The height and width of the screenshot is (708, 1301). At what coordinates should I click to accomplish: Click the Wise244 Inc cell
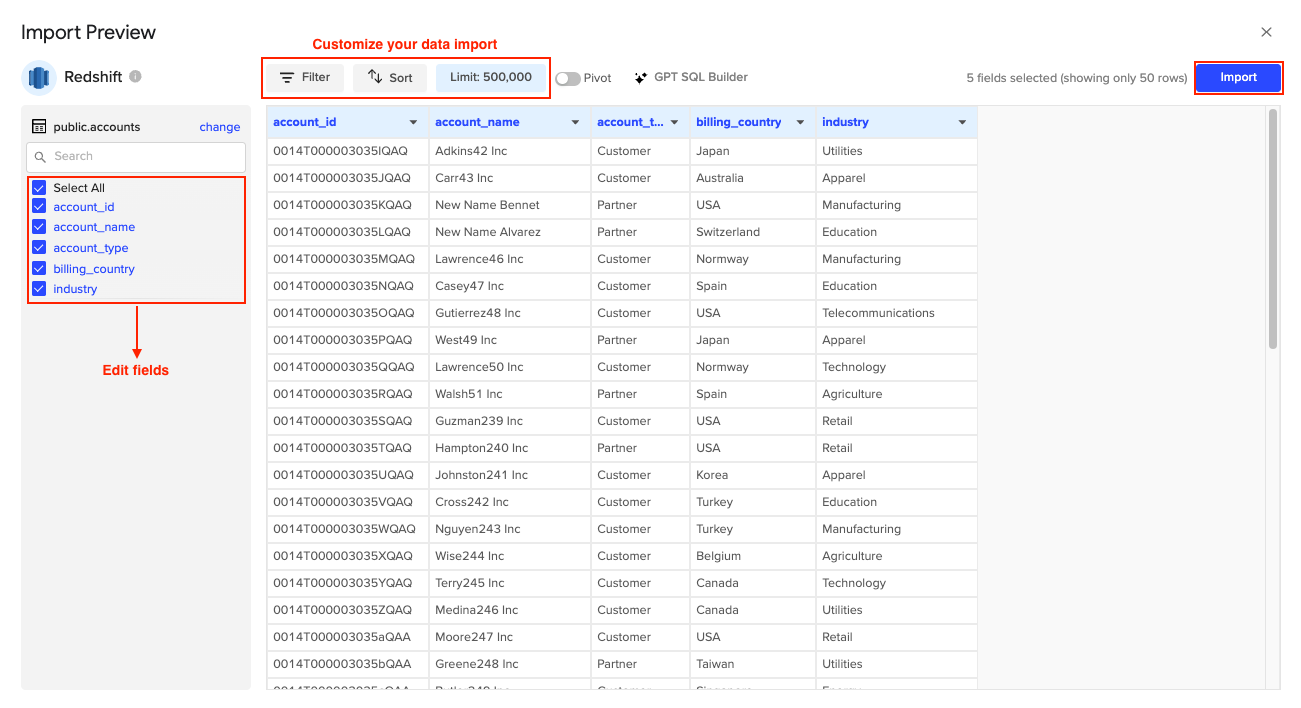point(509,556)
